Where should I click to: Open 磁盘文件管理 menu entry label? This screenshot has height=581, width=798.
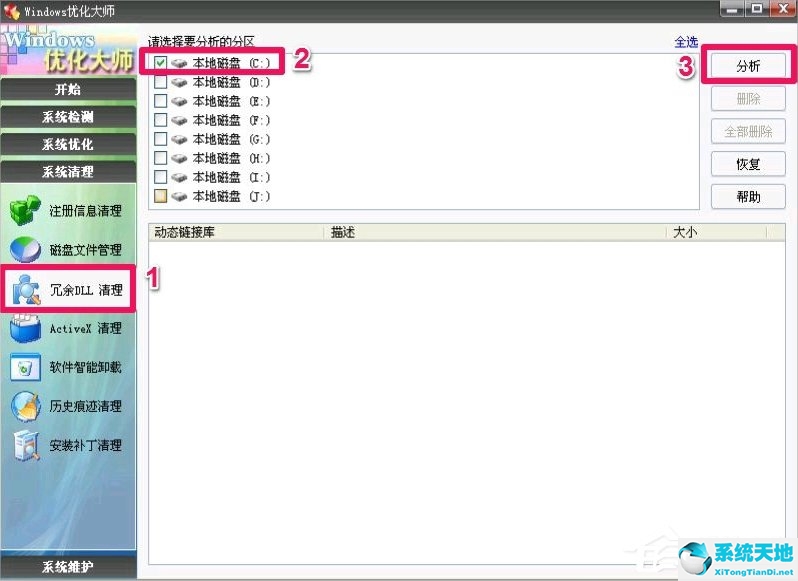tap(86, 250)
